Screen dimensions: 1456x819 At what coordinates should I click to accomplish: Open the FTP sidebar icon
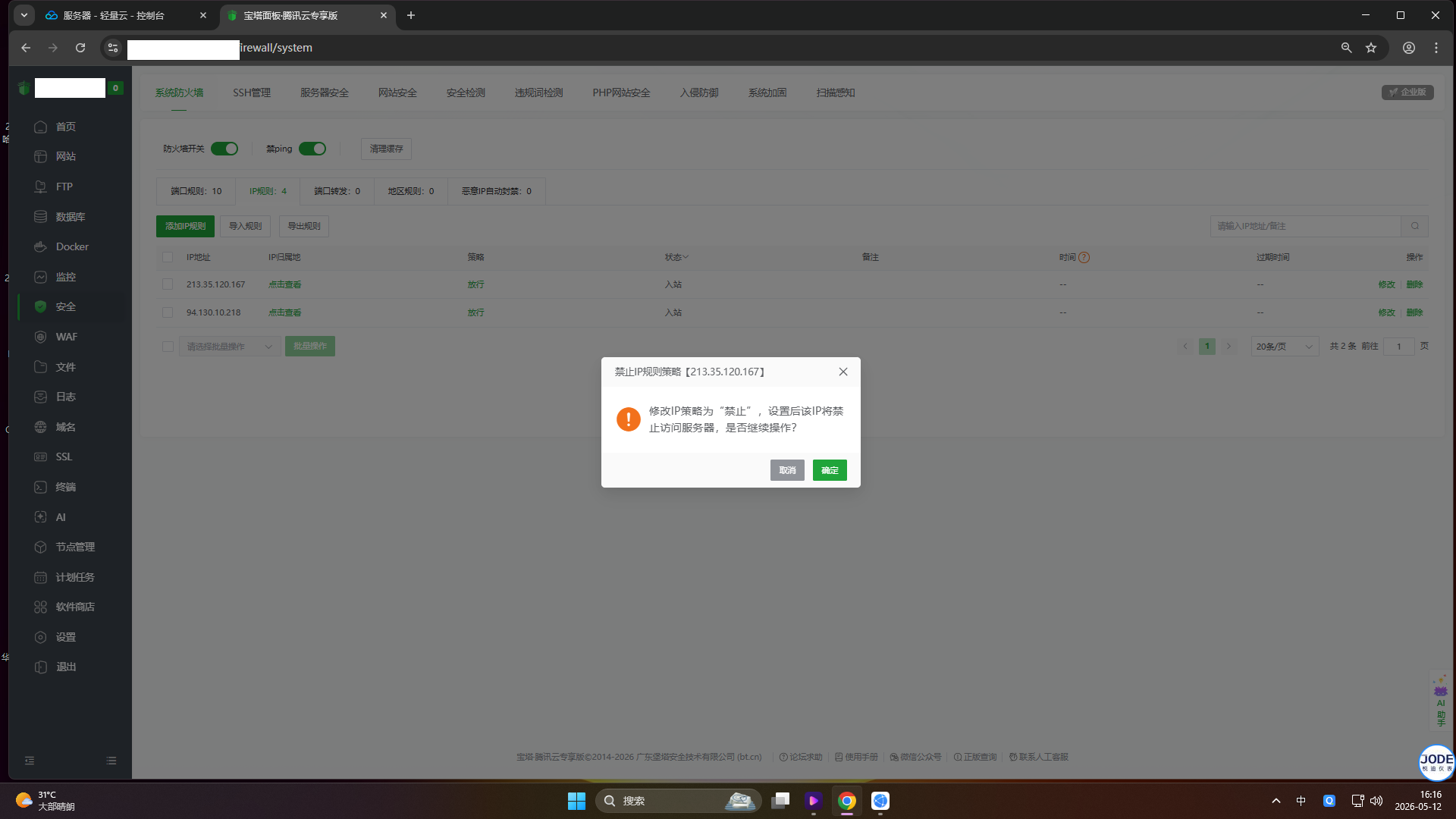click(41, 187)
